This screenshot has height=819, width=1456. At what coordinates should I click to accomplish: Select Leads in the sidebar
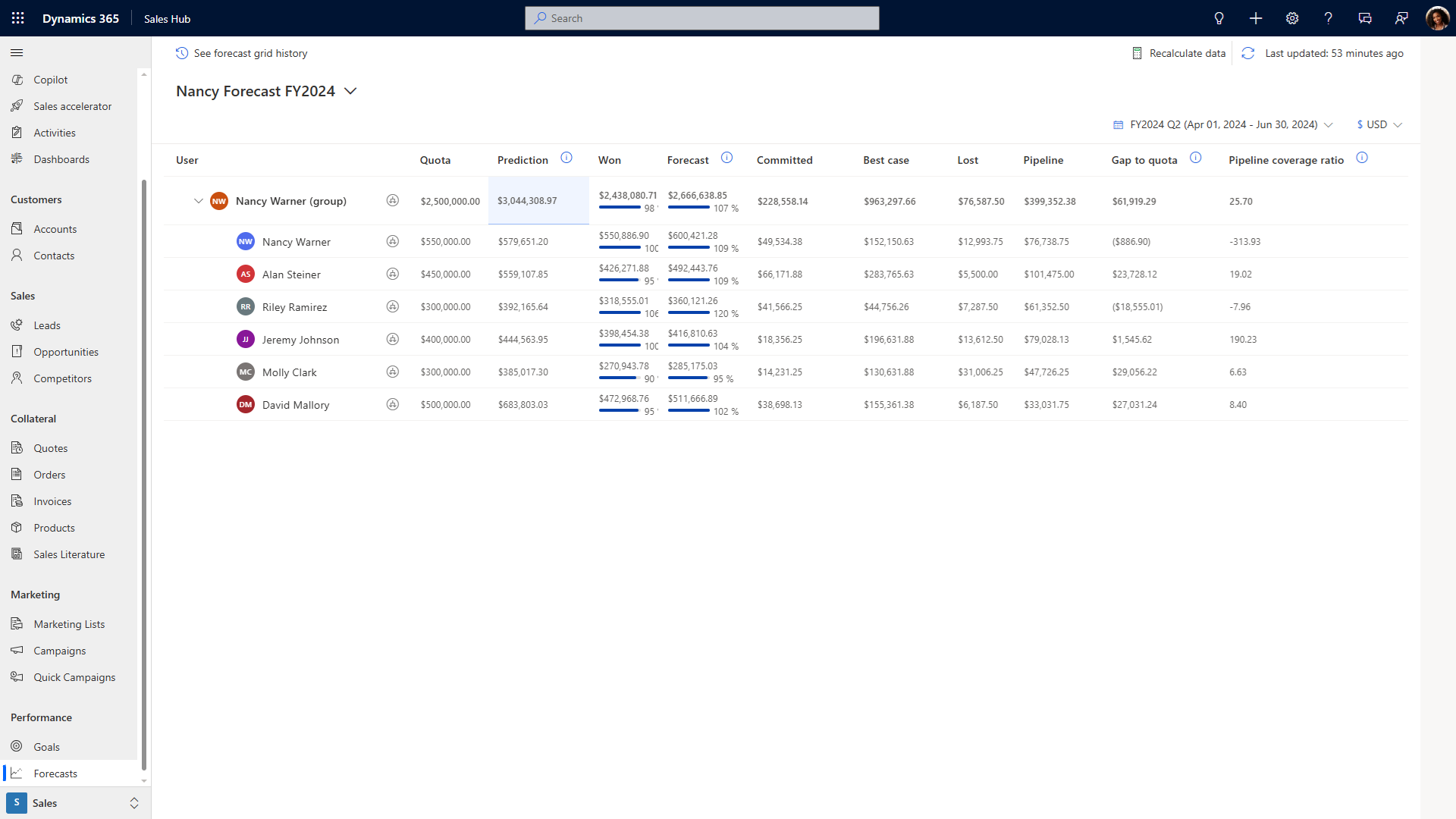[x=47, y=325]
